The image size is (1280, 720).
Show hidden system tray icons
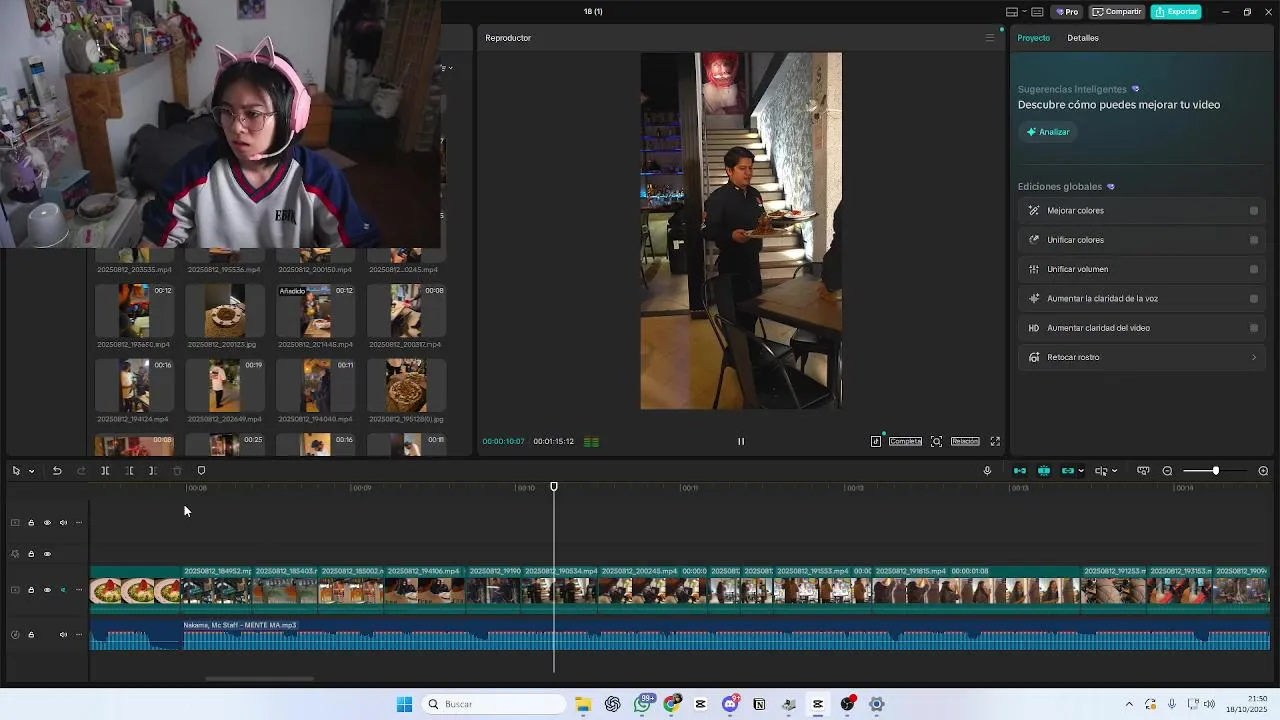[x=1129, y=704]
